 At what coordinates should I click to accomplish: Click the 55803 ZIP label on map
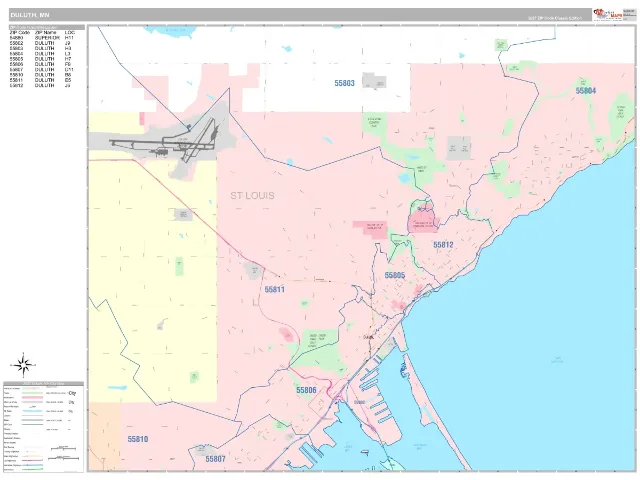coord(344,83)
